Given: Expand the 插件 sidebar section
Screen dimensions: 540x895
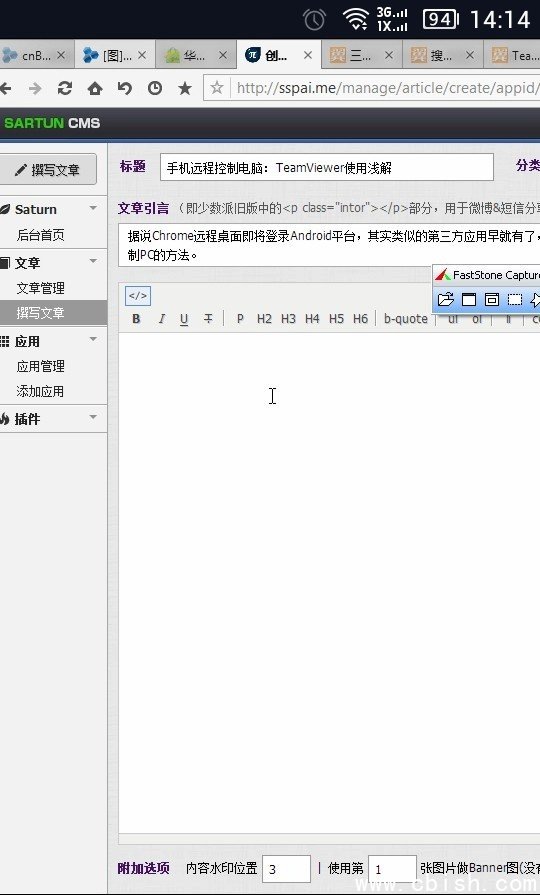Looking at the screenshot, I should pos(93,417).
